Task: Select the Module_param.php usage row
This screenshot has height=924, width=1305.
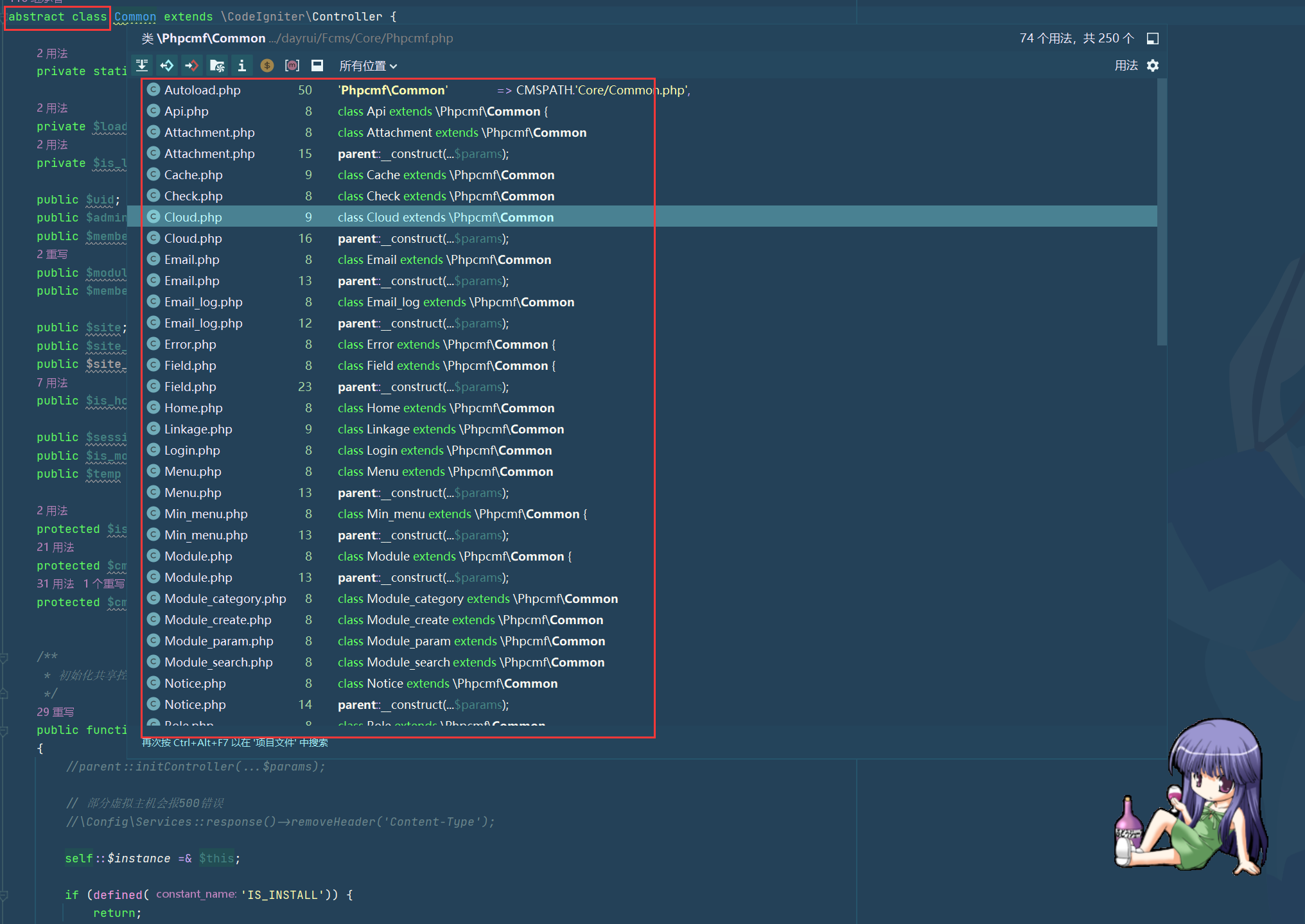Action: tap(642, 641)
